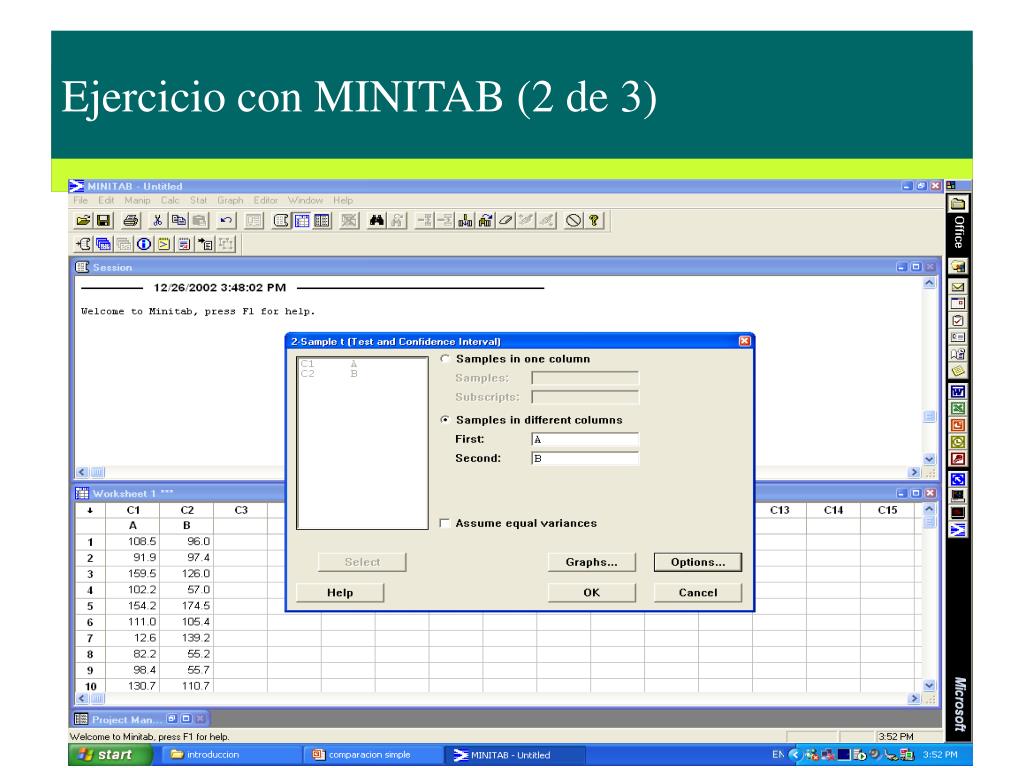Open the File menu
The height and width of the screenshot is (768, 1024).
pos(81,200)
